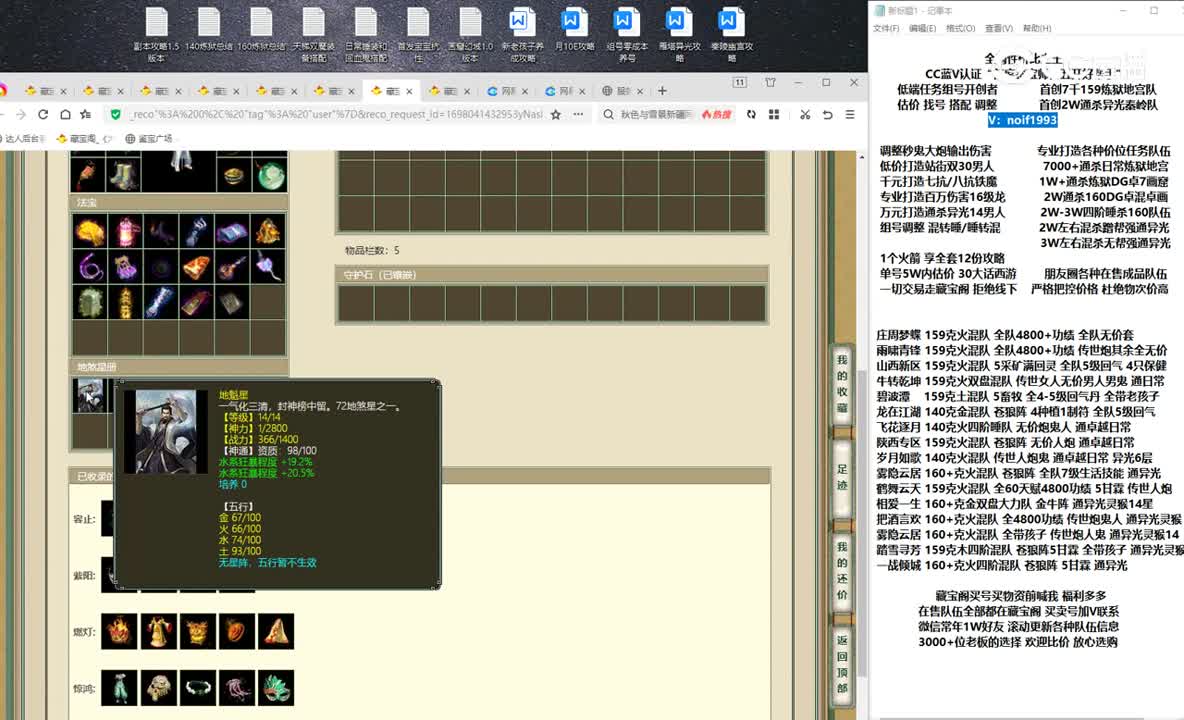The image size is (1184, 720).
Task: Open the 秦陵幽宫攻略 document icon
Action: 730,34
